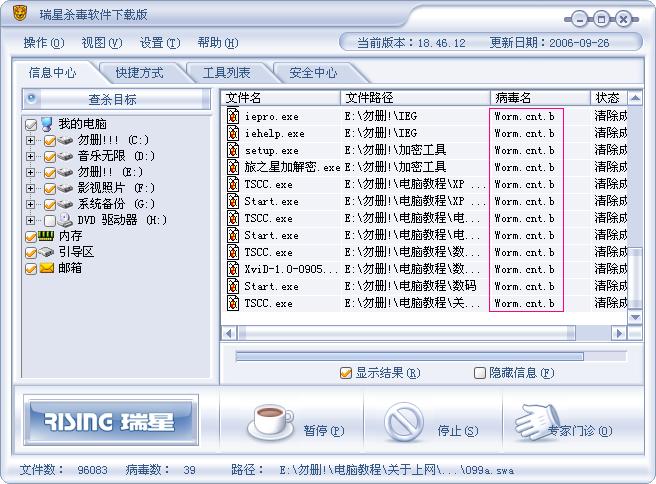Click the prohibition sign stop icon
The width and height of the screenshot is (656, 484).
pyautogui.click(x=404, y=423)
